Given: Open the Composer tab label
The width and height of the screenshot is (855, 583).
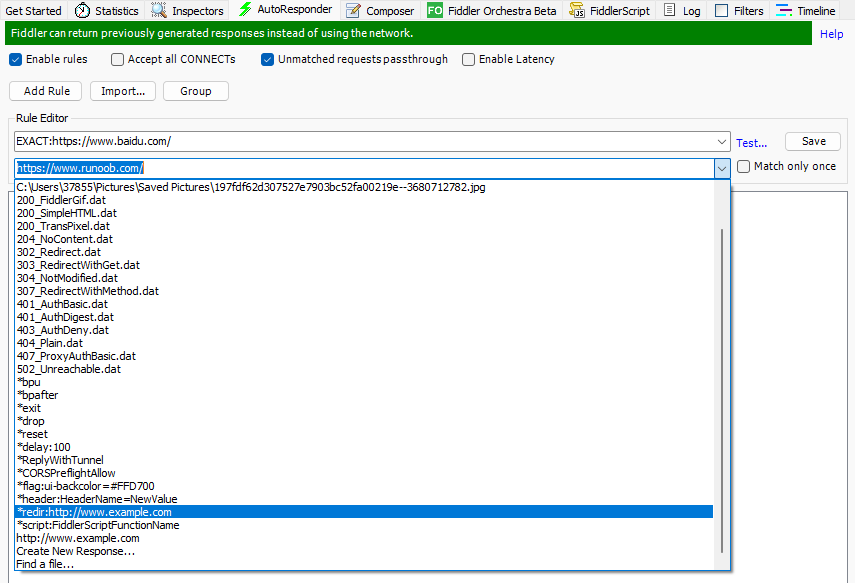Looking at the screenshot, I should click(x=390, y=11).
